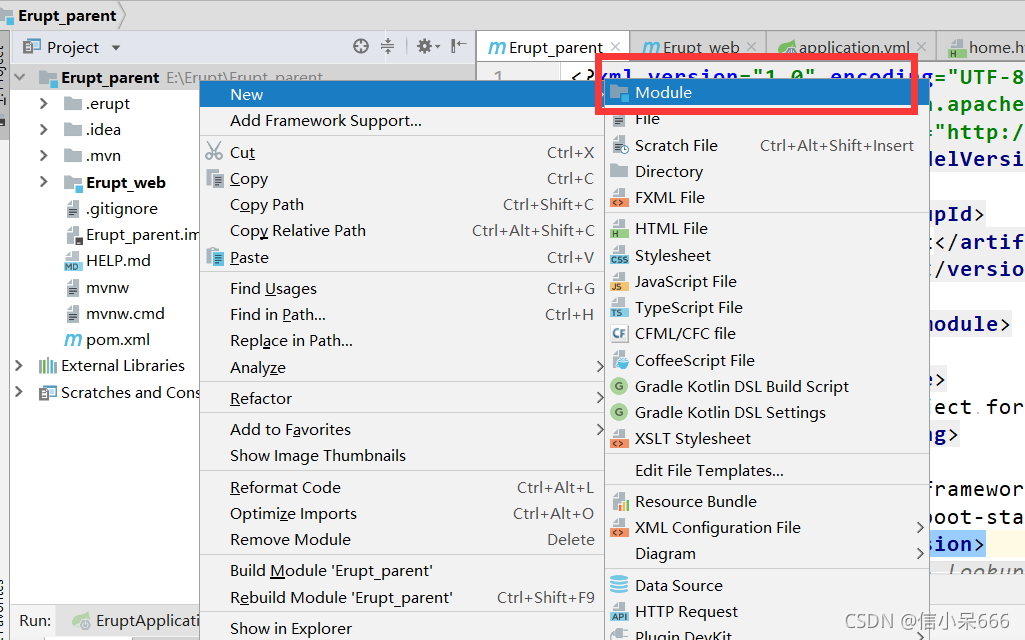Image resolution: width=1025 pixels, height=640 pixels.
Task: Choose Find in Path... entry
Action: click(402, 314)
